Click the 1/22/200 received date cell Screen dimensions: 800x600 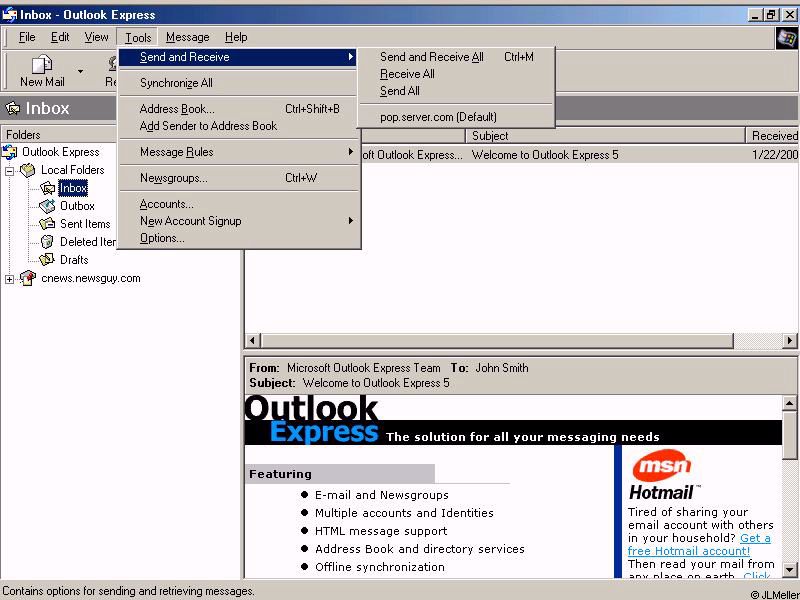[x=774, y=155]
